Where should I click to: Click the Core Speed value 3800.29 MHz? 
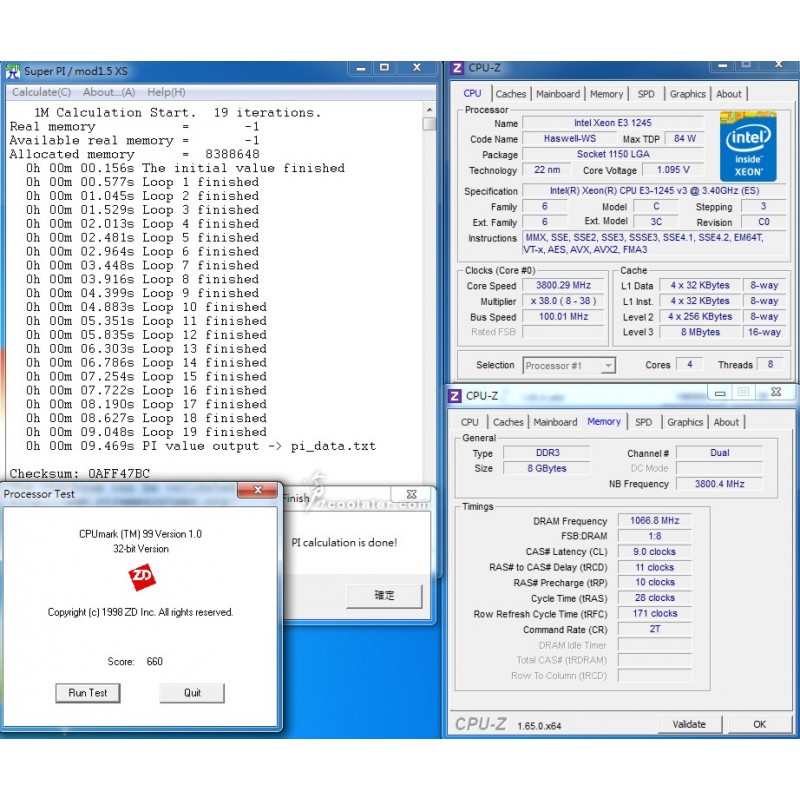(563, 285)
